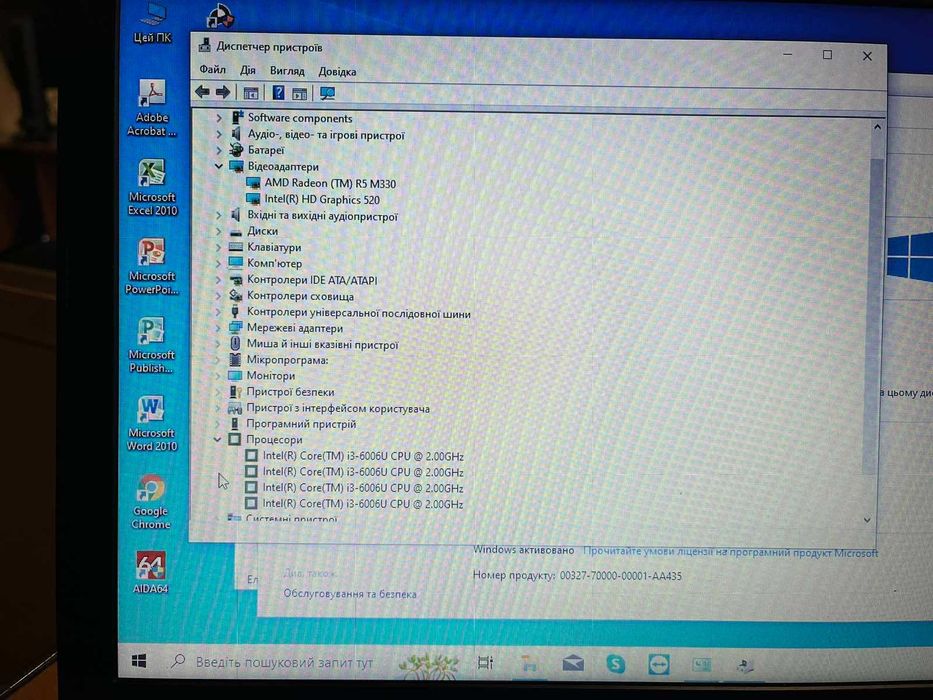Click Device Manager vertical scrollbar thumb
Screen dimensions: 933x700
874,315
